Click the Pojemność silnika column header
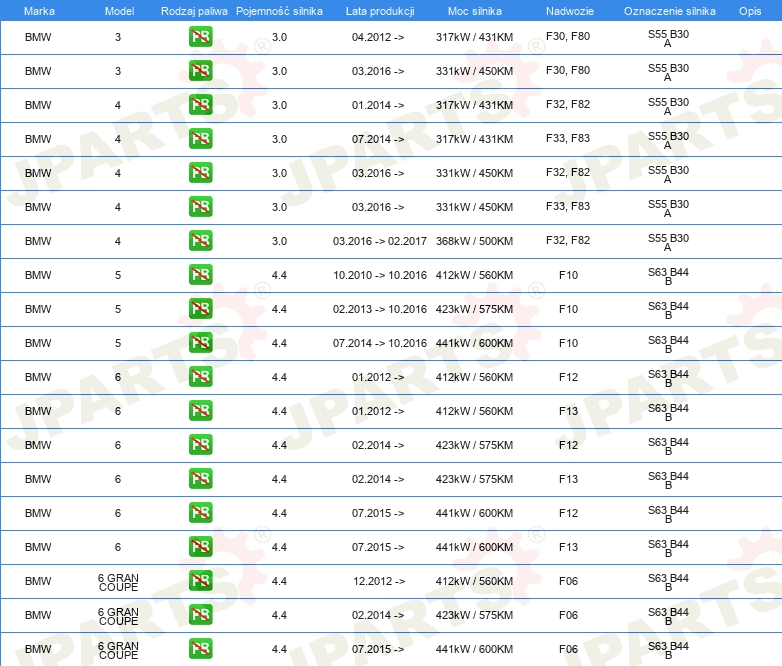 point(280,11)
